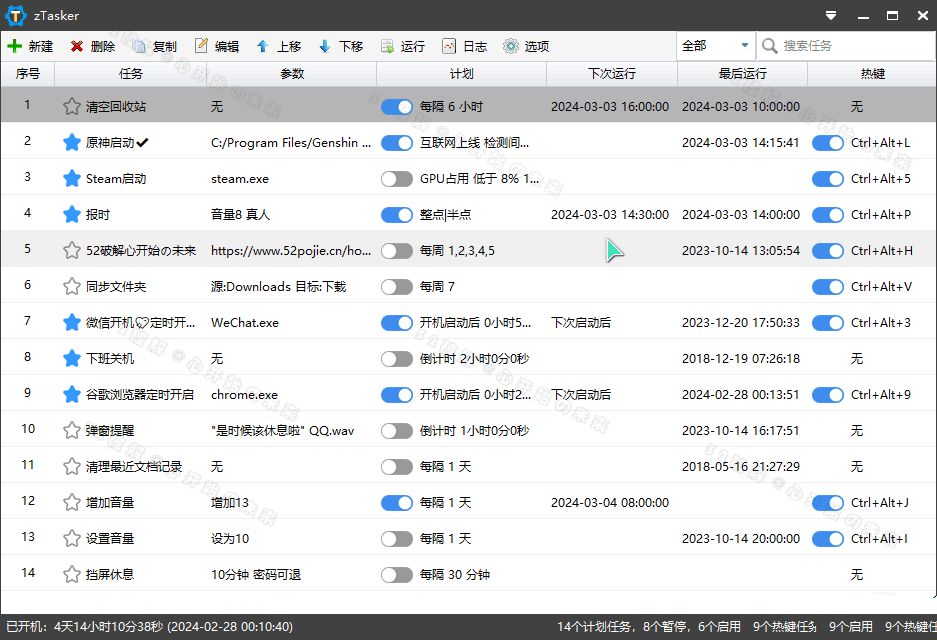Enable the schedule toggle for Steam启动
937x640 pixels.
coord(396,178)
